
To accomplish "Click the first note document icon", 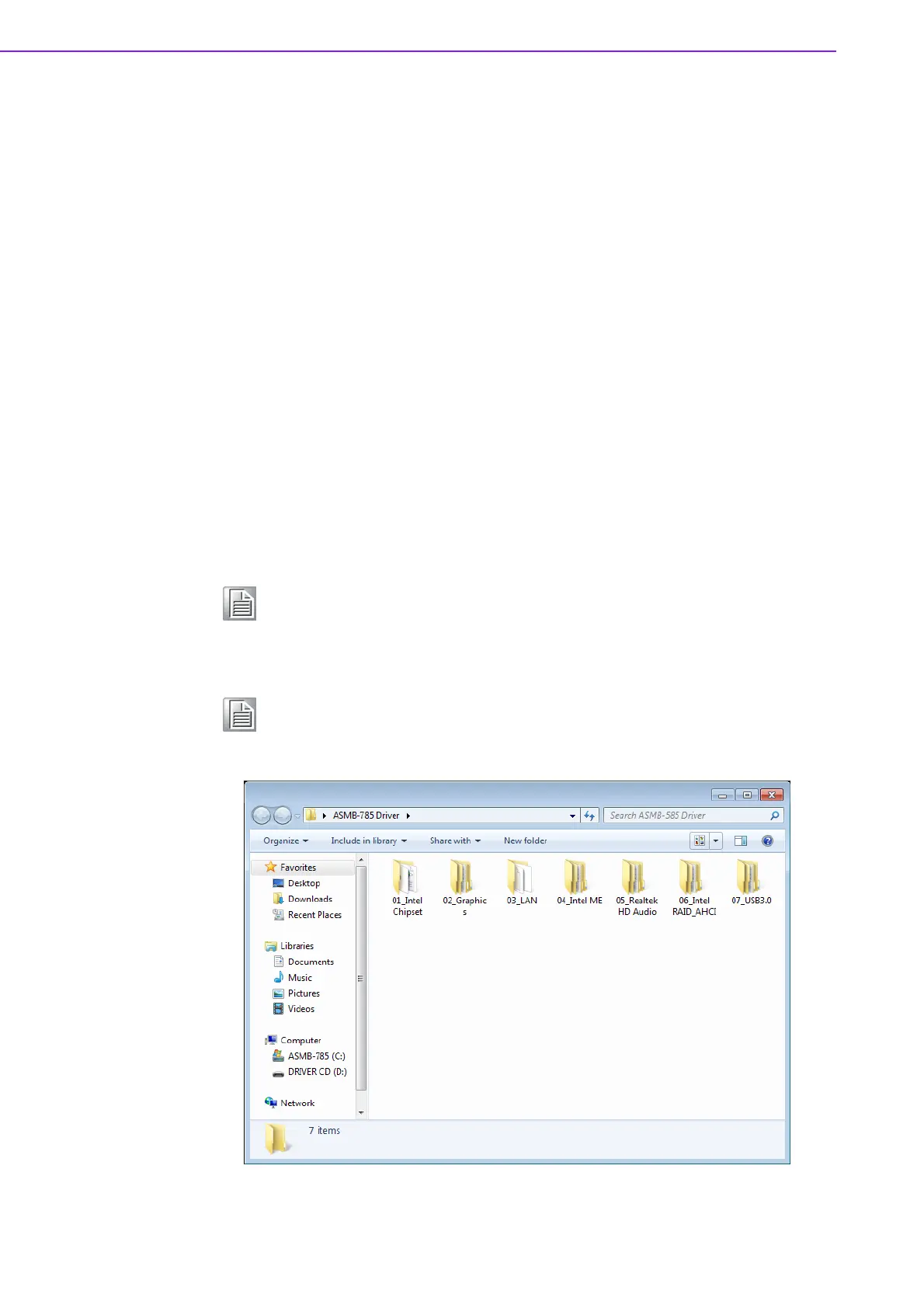I will click(x=240, y=604).
